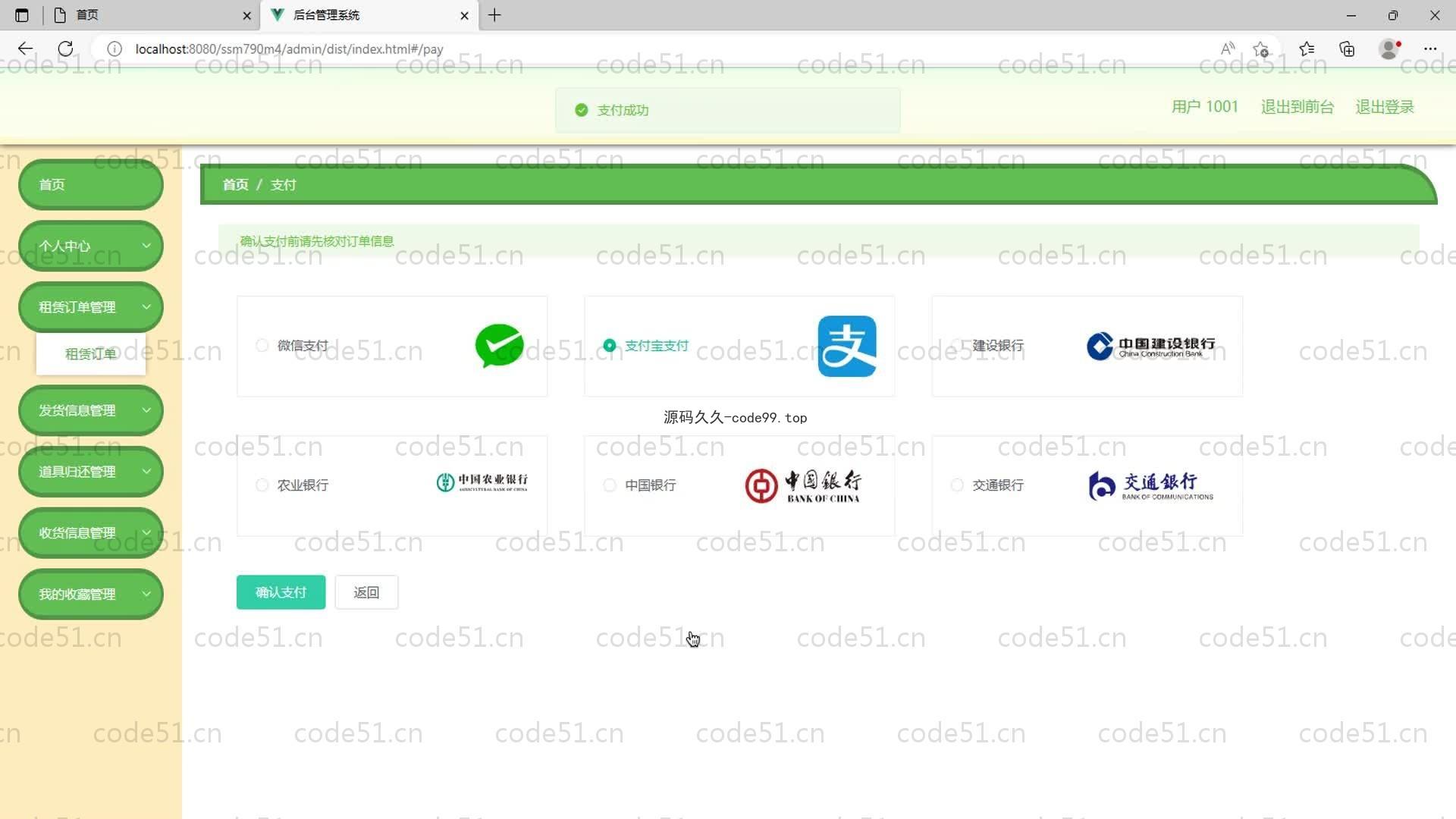Open the browser settings and more menu
This screenshot has height=819, width=1456.
tap(1430, 49)
